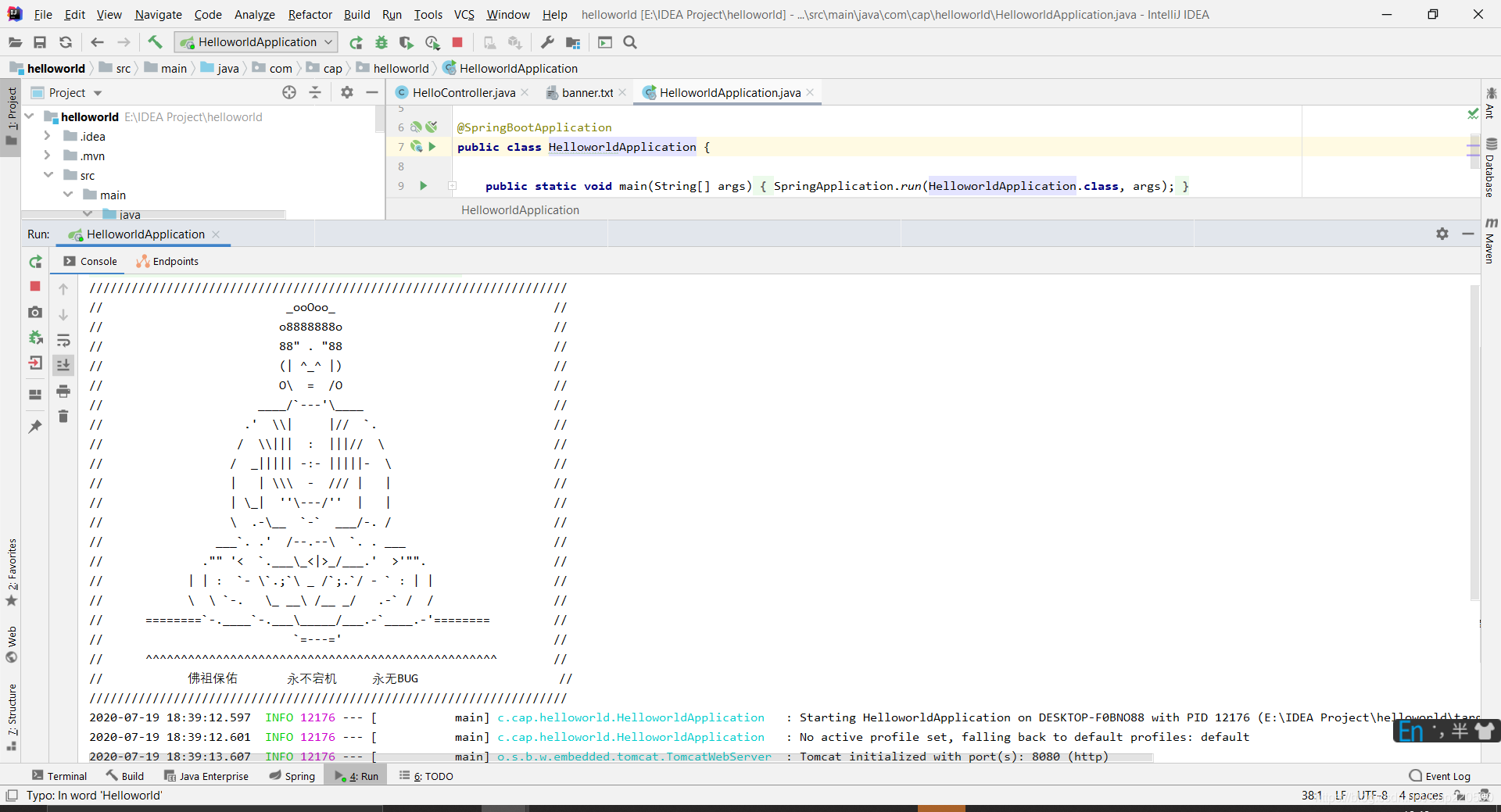The width and height of the screenshot is (1501, 812).
Task: Open Project panel settings gear
Action: pyautogui.click(x=347, y=92)
